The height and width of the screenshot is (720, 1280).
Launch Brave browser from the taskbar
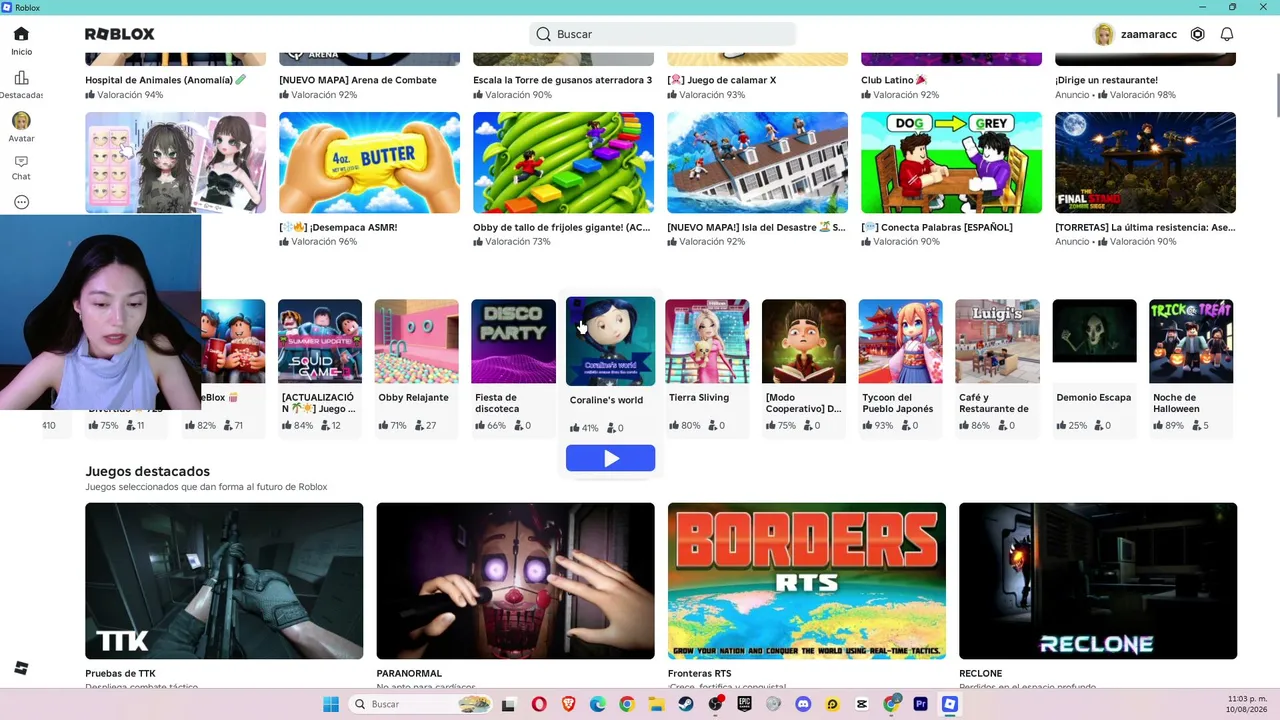click(x=569, y=704)
